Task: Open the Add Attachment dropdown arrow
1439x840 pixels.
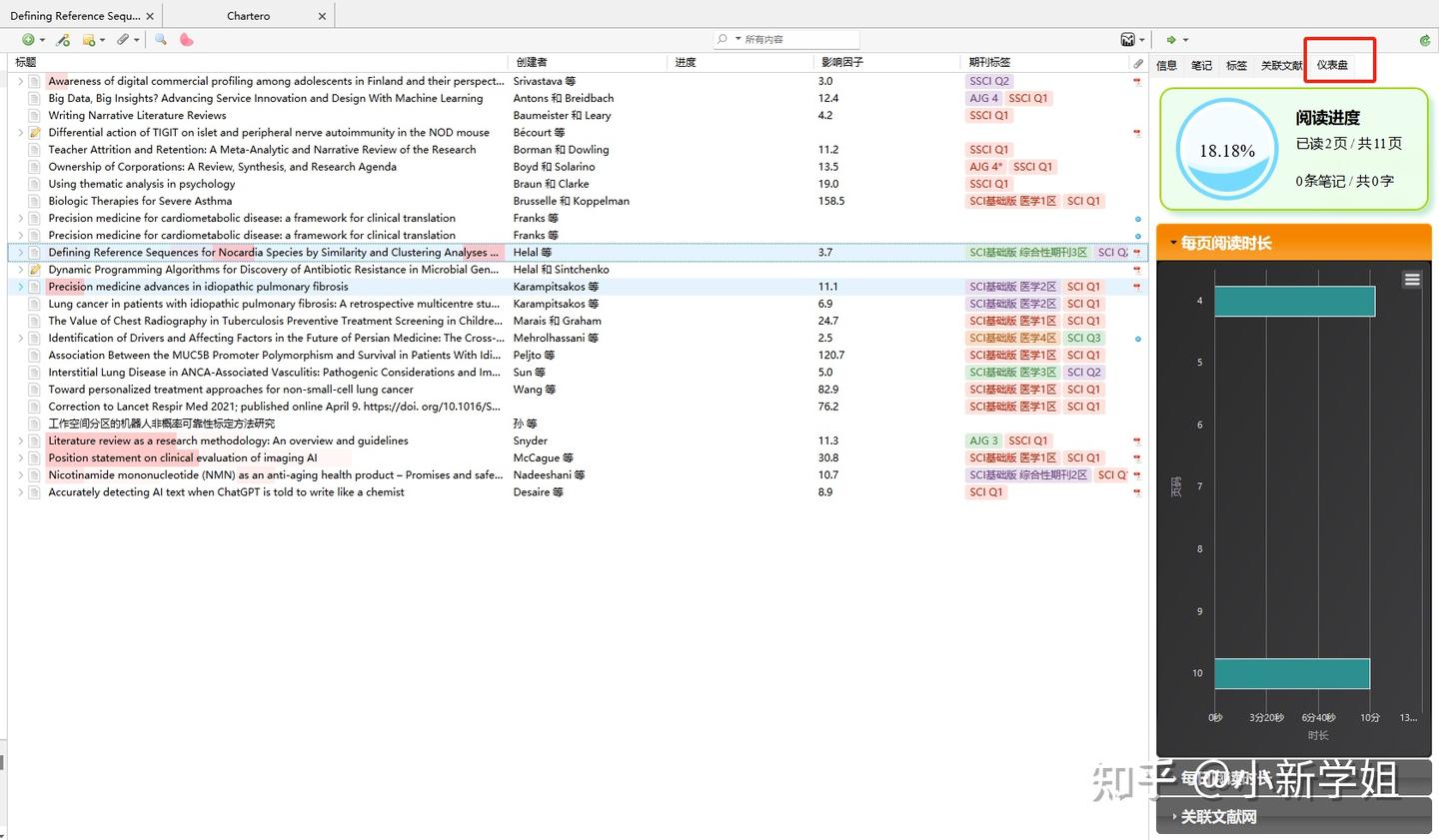Action: coord(135,40)
